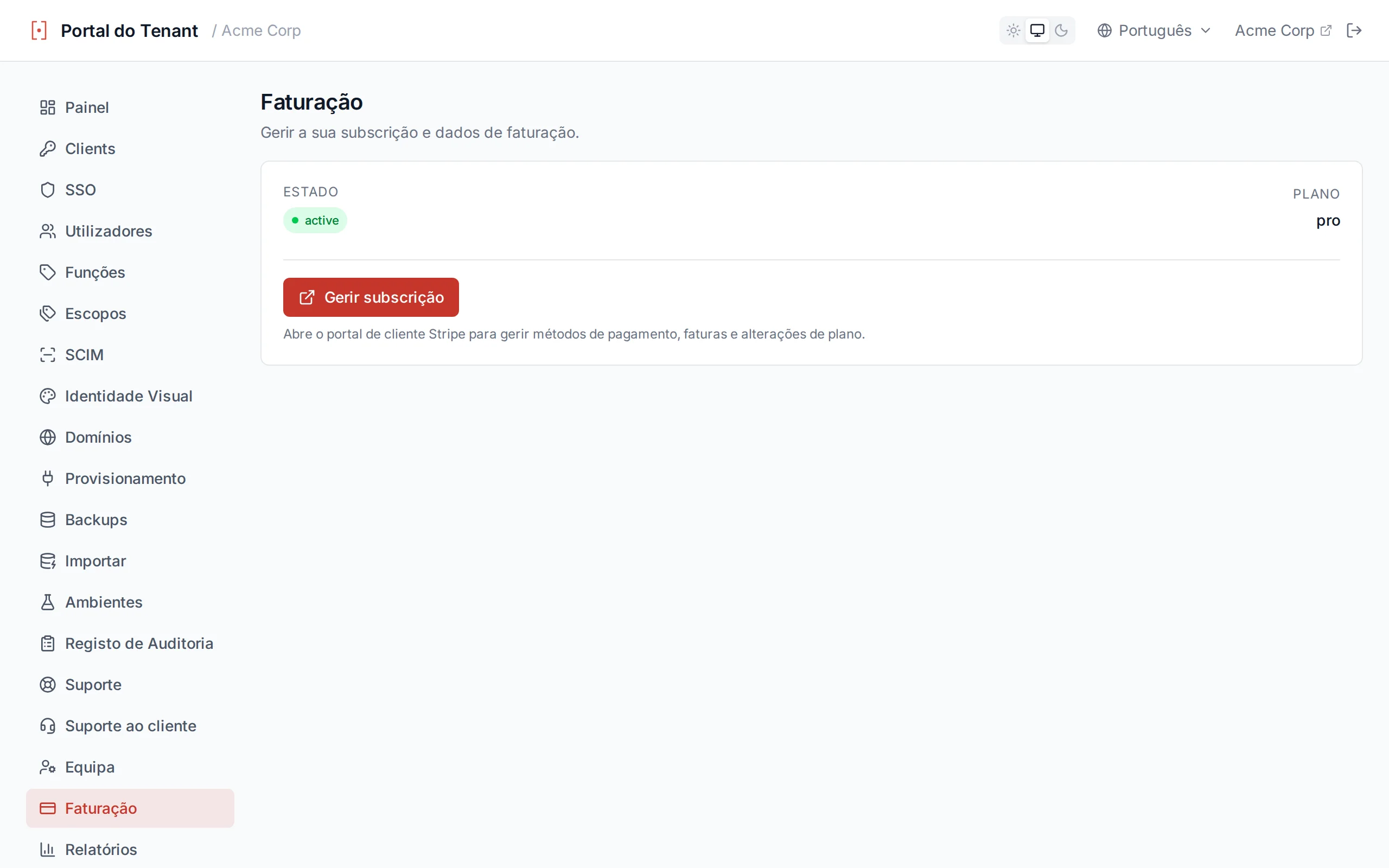Click the Equipa user-gear icon
Viewport: 1389px width, 868px height.
pyautogui.click(x=48, y=767)
